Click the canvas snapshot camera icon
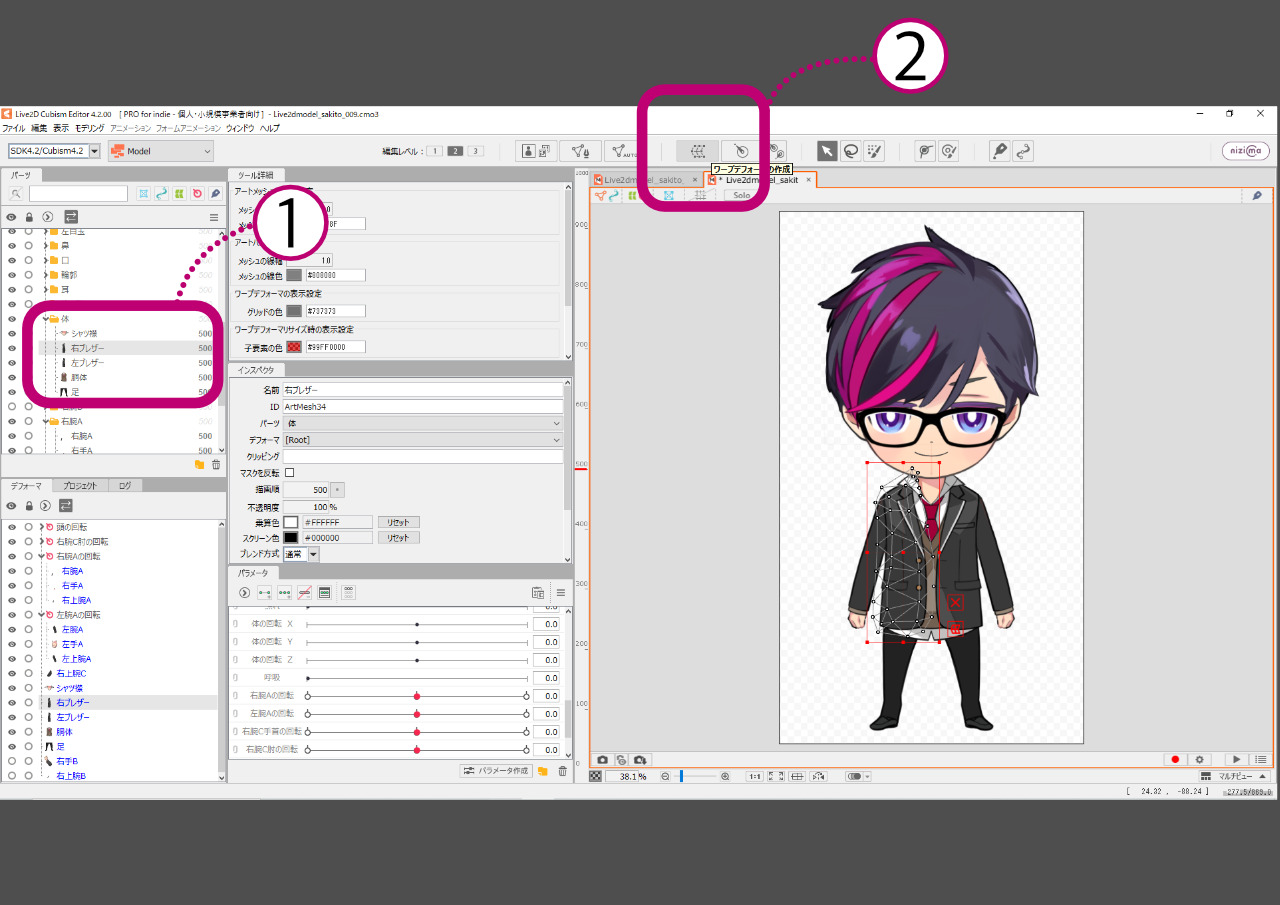 pyautogui.click(x=603, y=760)
